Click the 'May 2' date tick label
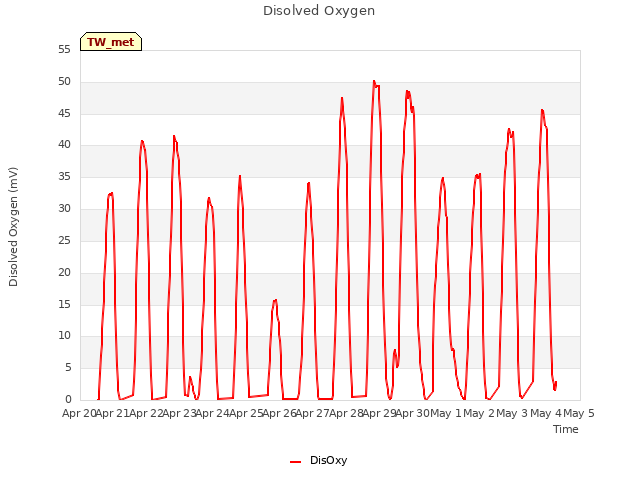The height and width of the screenshot is (480, 640). [479, 413]
